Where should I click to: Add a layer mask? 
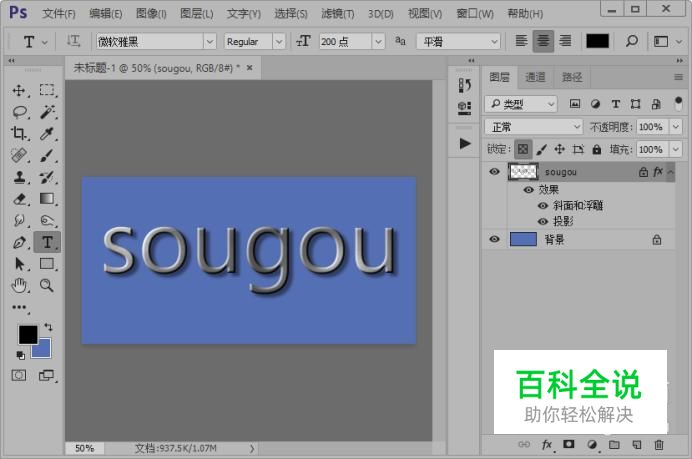click(569, 444)
